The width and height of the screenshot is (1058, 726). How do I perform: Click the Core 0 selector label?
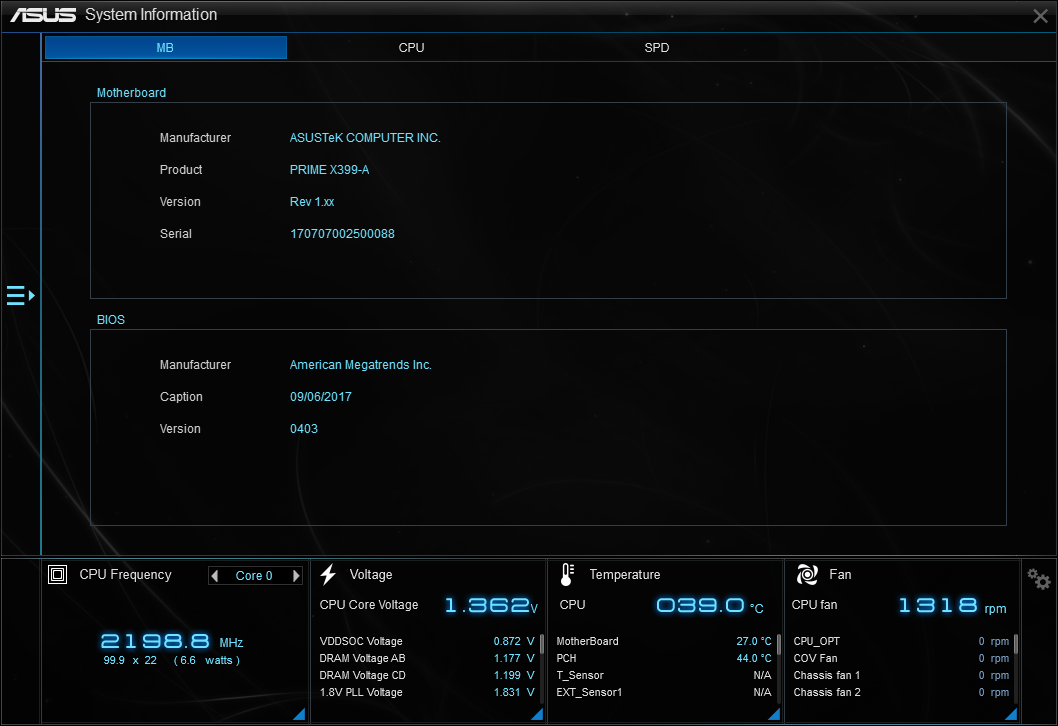(254, 576)
